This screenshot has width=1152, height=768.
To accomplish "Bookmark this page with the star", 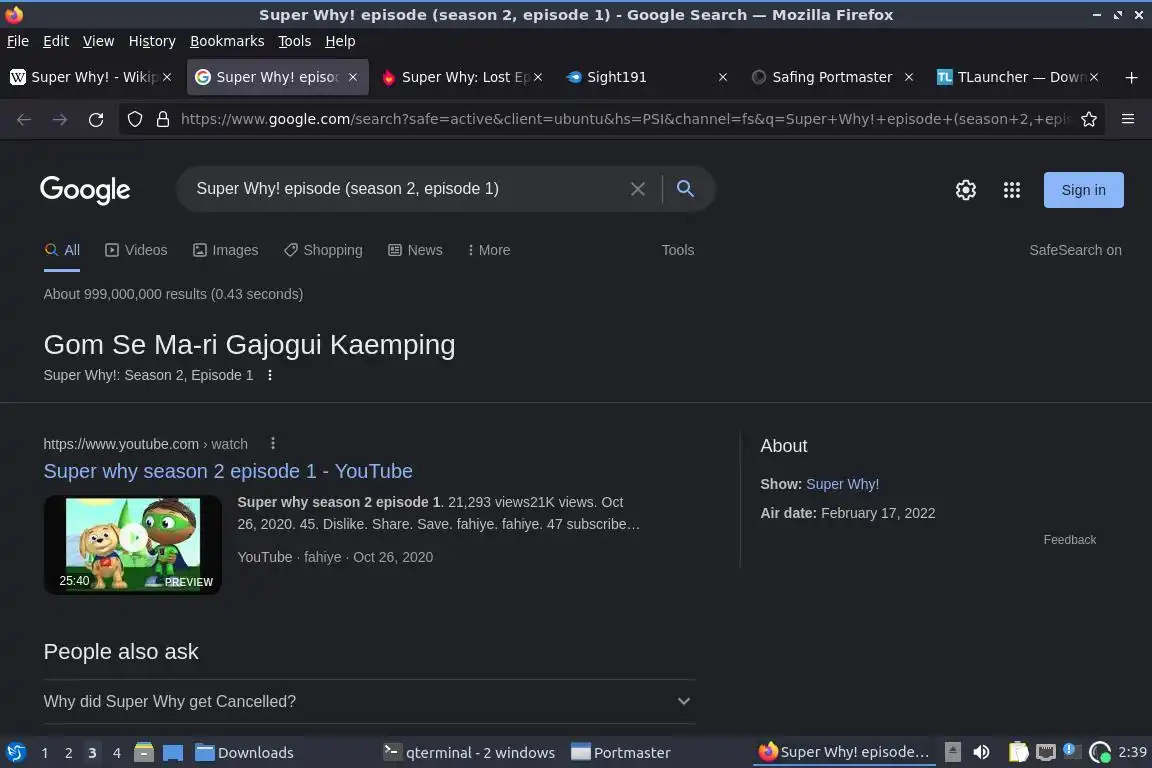I will point(1089,119).
